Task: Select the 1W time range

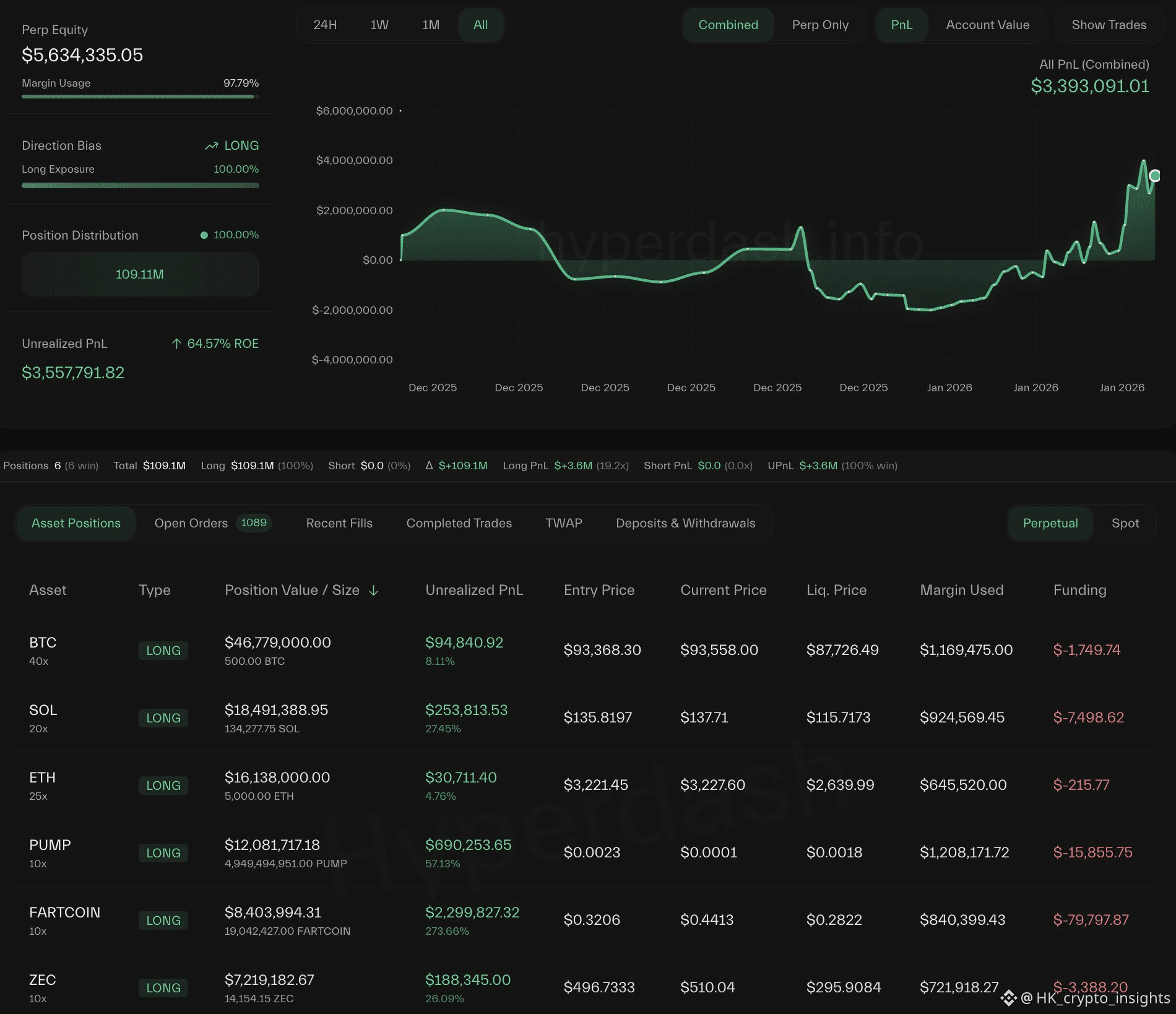Action: pyautogui.click(x=379, y=25)
